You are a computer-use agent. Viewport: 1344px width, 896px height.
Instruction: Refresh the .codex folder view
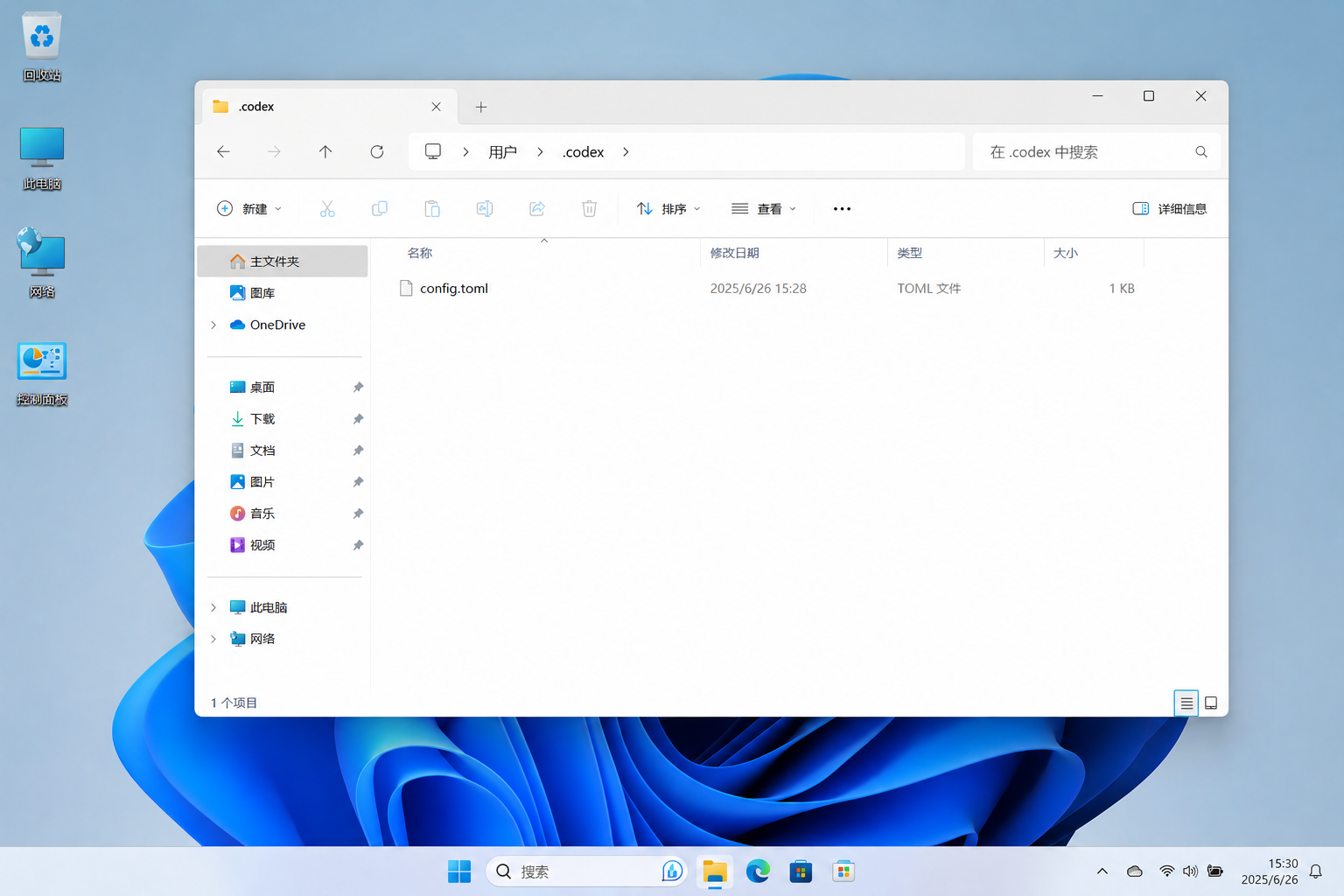click(377, 151)
